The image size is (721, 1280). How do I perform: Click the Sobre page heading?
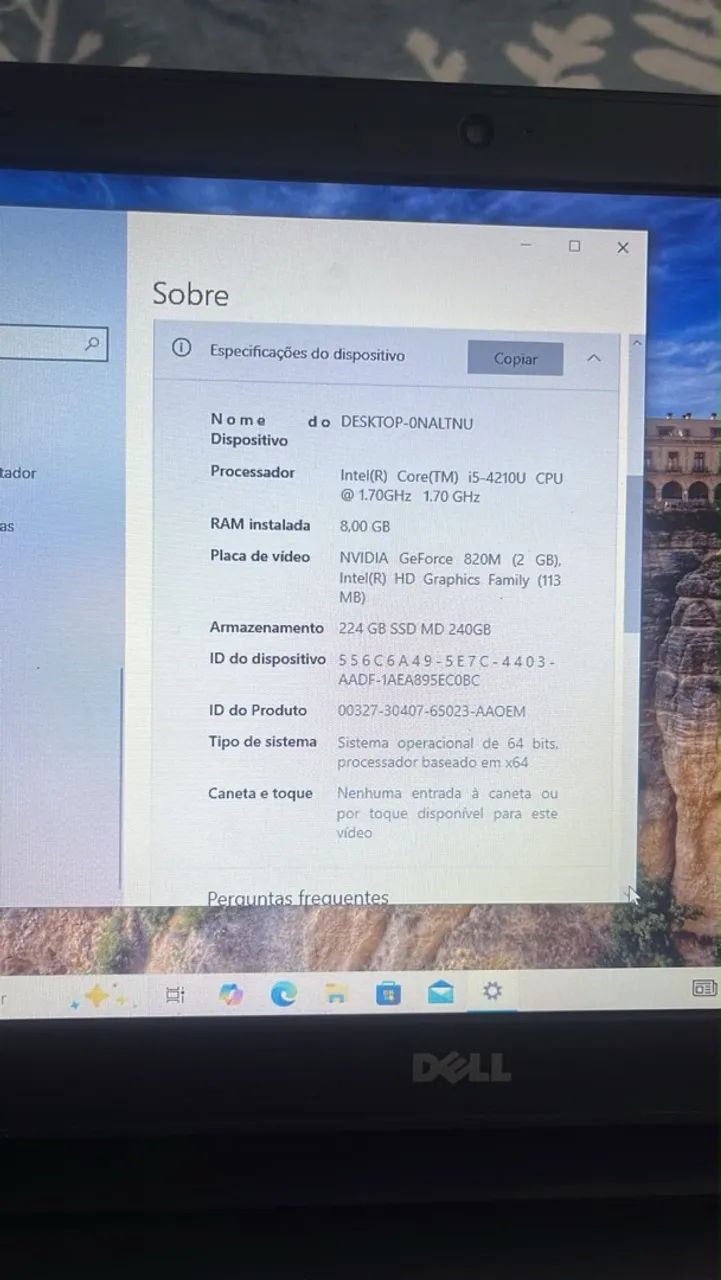tap(190, 293)
